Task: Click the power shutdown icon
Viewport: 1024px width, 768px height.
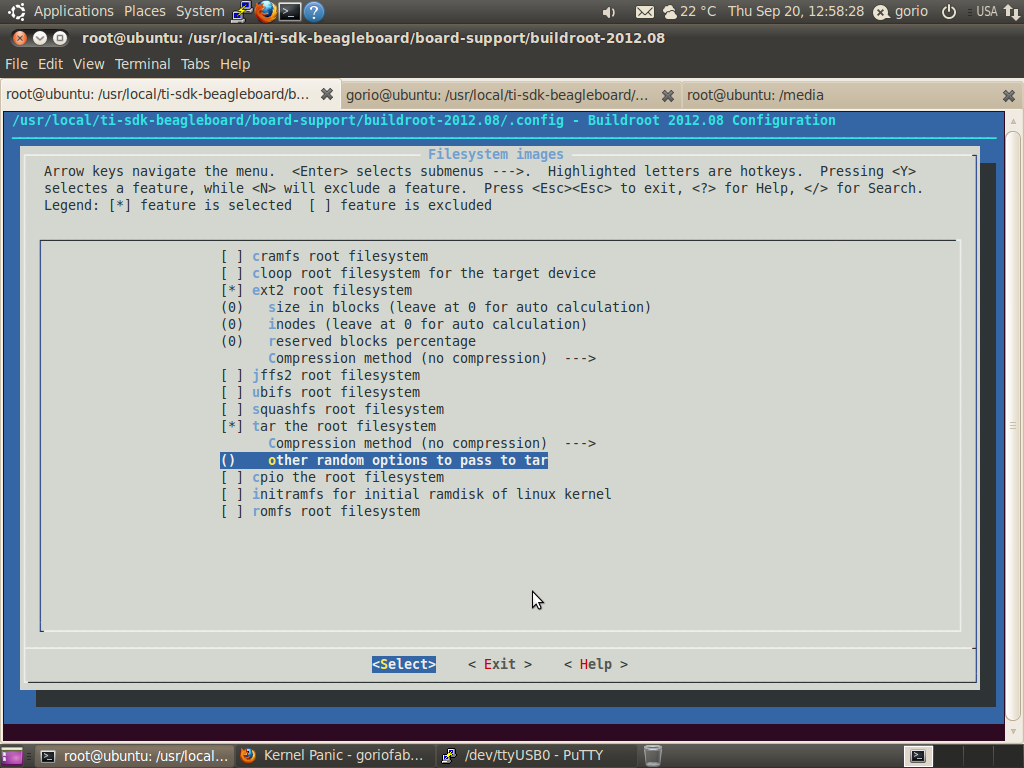Action: pyautogui.click(x=949, y=12)
